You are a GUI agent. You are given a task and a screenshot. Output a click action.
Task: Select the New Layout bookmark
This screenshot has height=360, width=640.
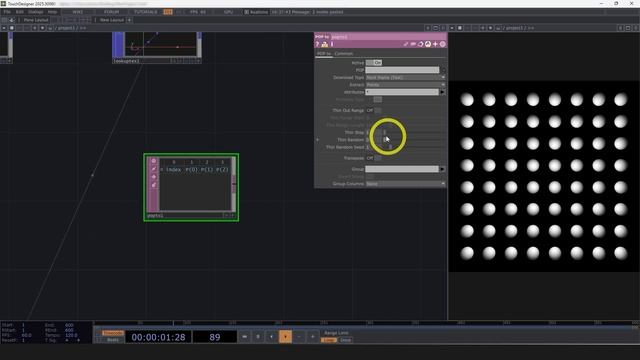tap(111, 20)
